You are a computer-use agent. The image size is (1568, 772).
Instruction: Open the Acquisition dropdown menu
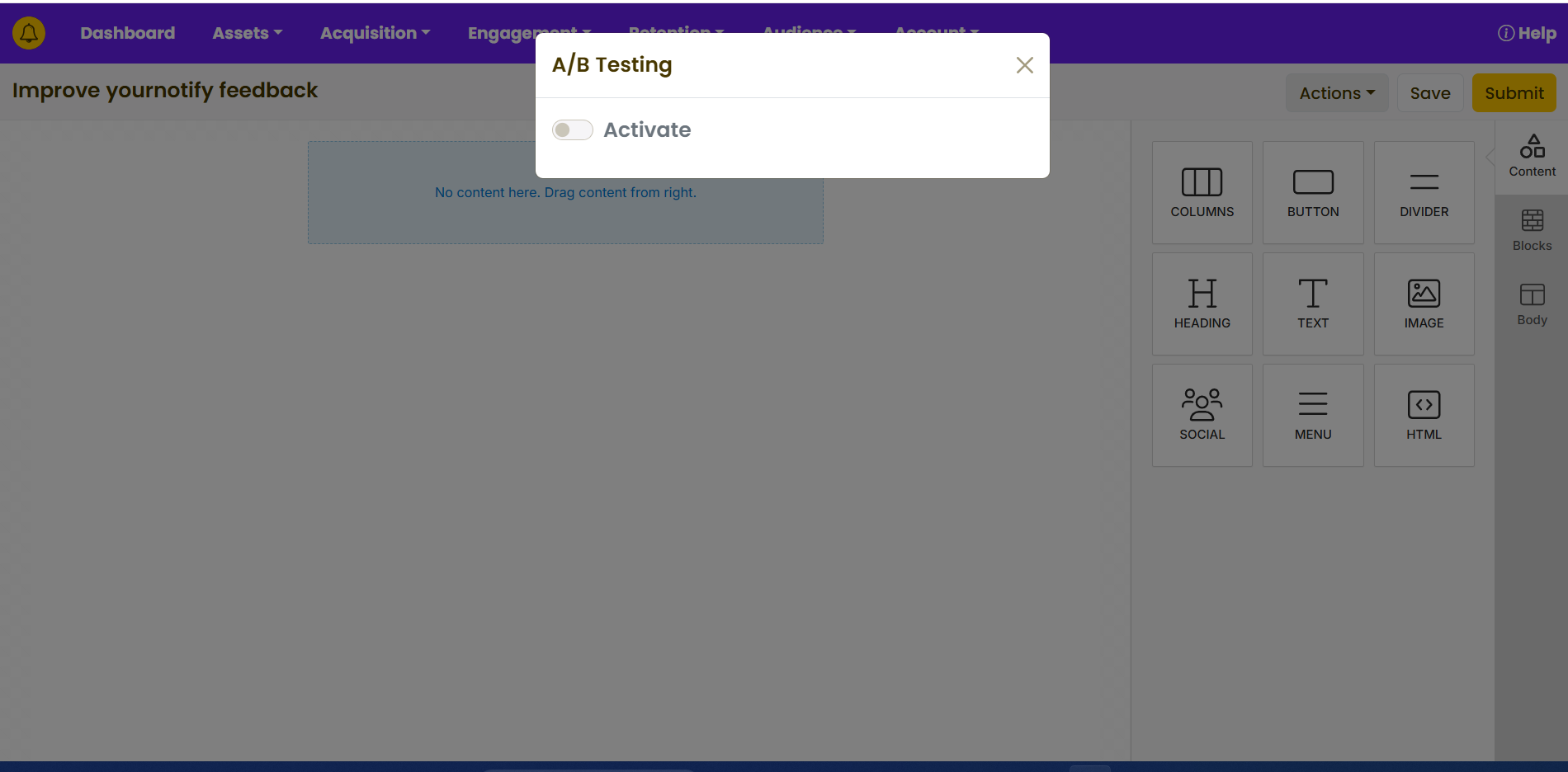tap(375, 33)
